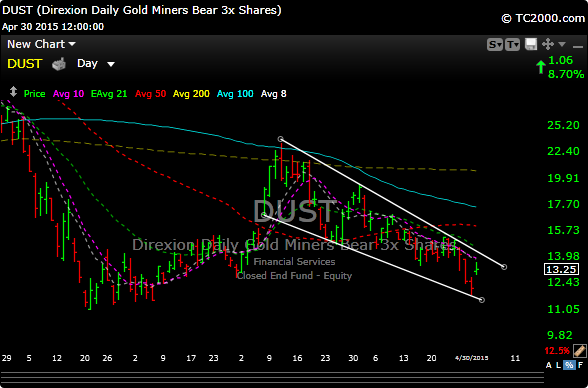Click the 8.70% percent change value
This screenshot has height=388, width=588.
click(x=566, y=74)
